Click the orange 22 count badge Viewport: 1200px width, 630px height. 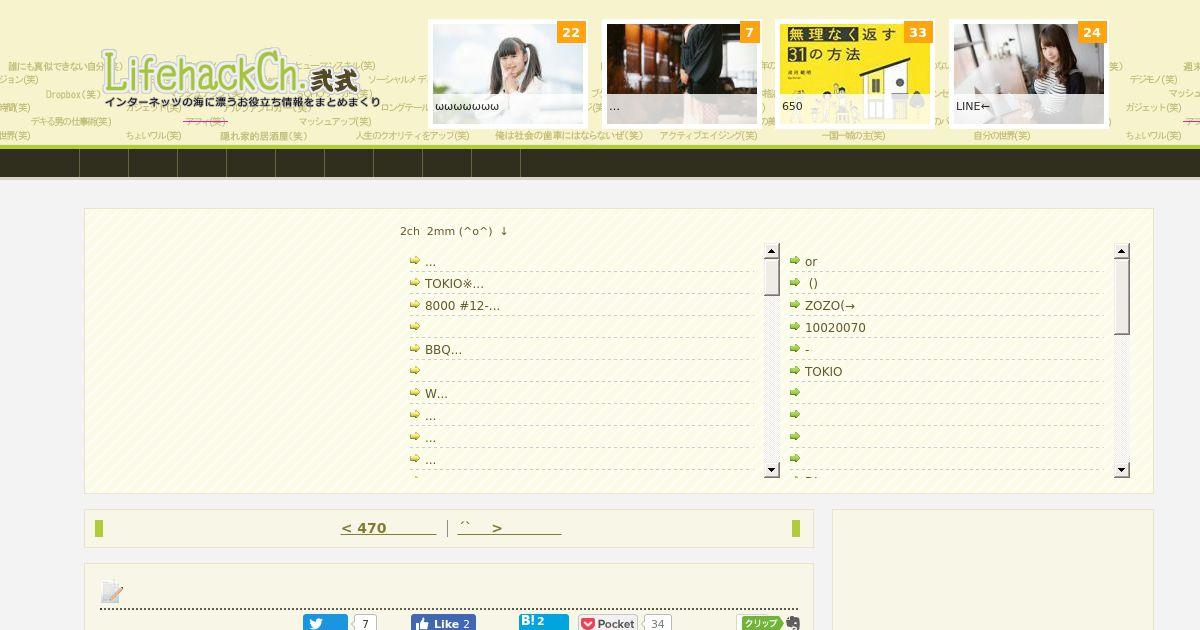coord(571,32)
